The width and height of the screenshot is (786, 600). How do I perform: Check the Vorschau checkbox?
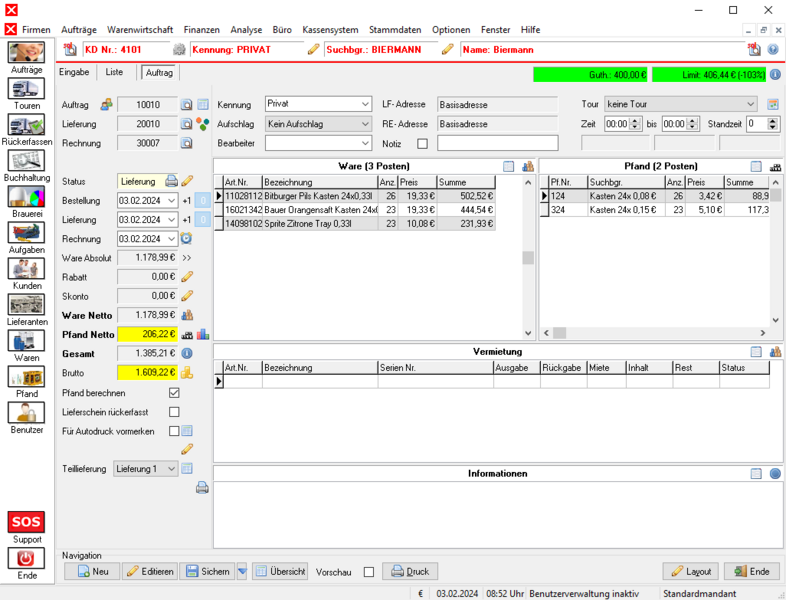369,572
